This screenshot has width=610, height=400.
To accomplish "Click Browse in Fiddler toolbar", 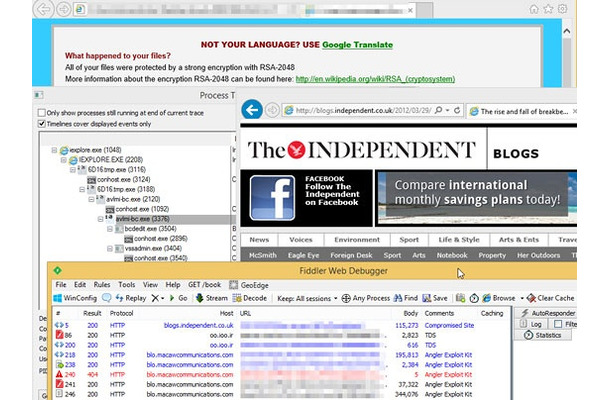I will tap(499, 298).
